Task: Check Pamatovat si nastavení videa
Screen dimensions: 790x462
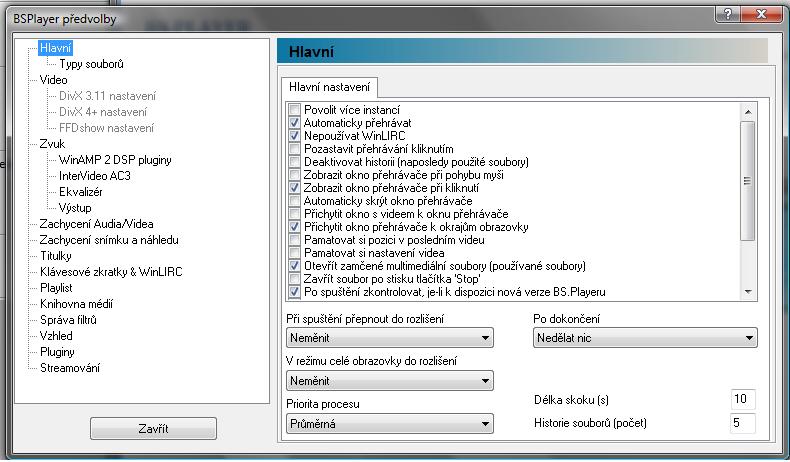Action: coord(295,253)
